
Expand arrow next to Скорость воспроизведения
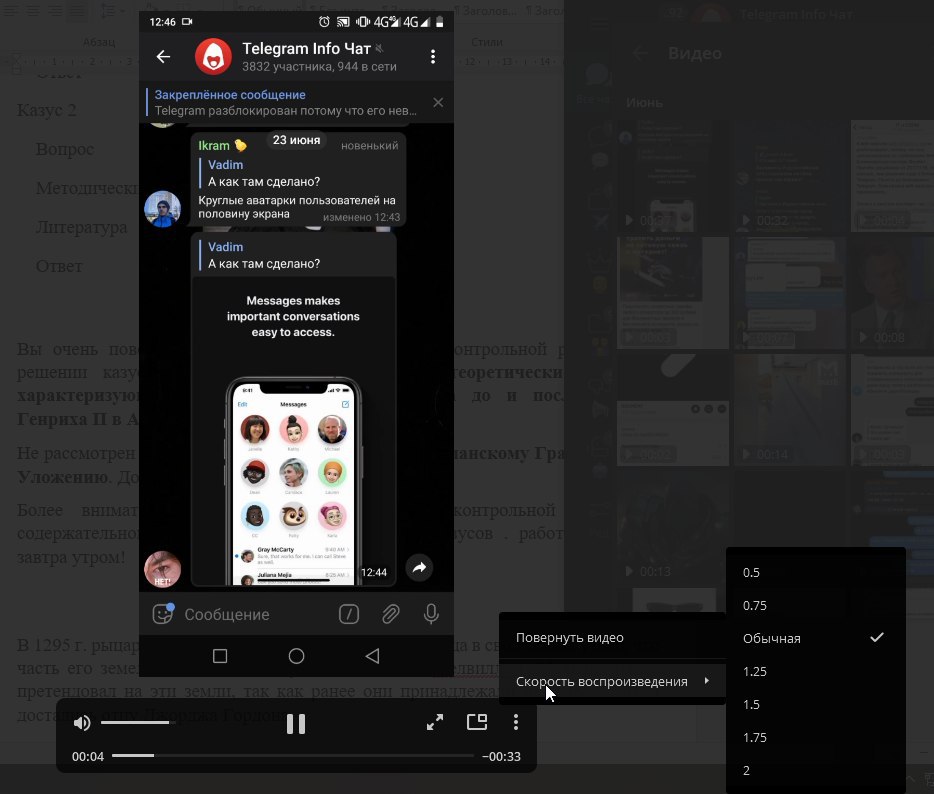706,680
